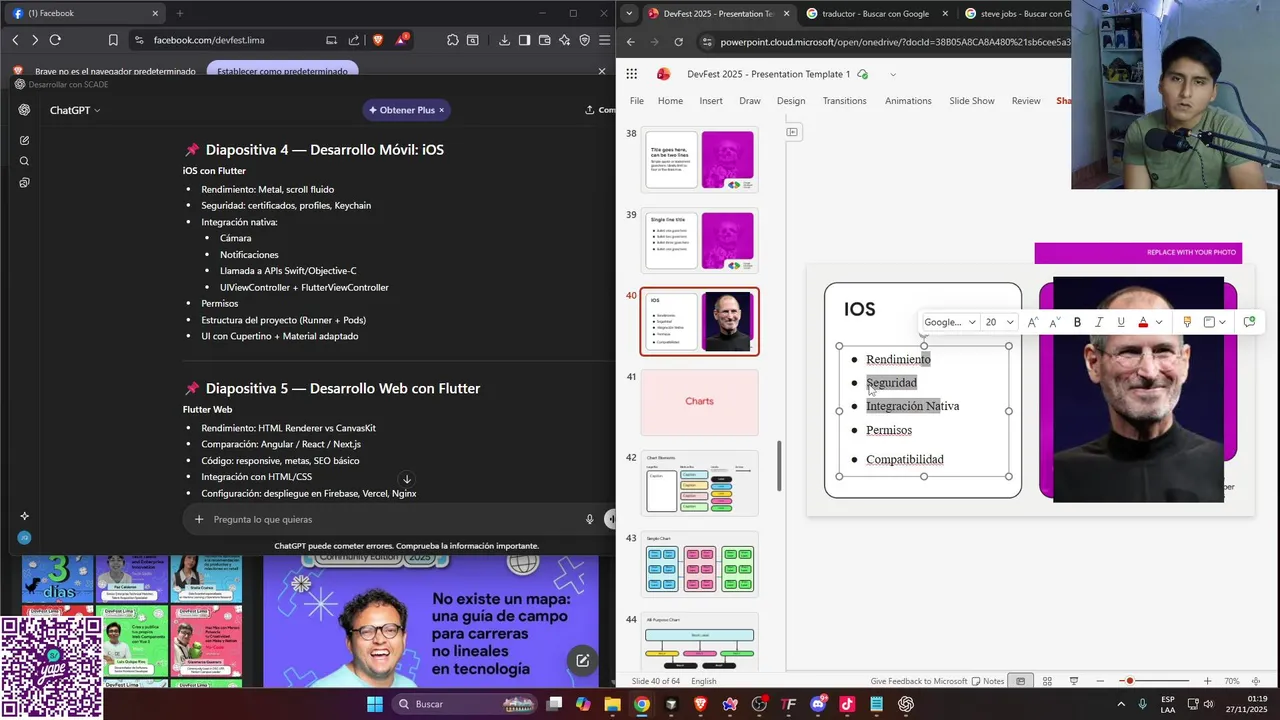Viewport: 1280px width, 720px height.
Task: Click the microphone dictation icon in ChatGPT
Action: (x=589, y=519)
